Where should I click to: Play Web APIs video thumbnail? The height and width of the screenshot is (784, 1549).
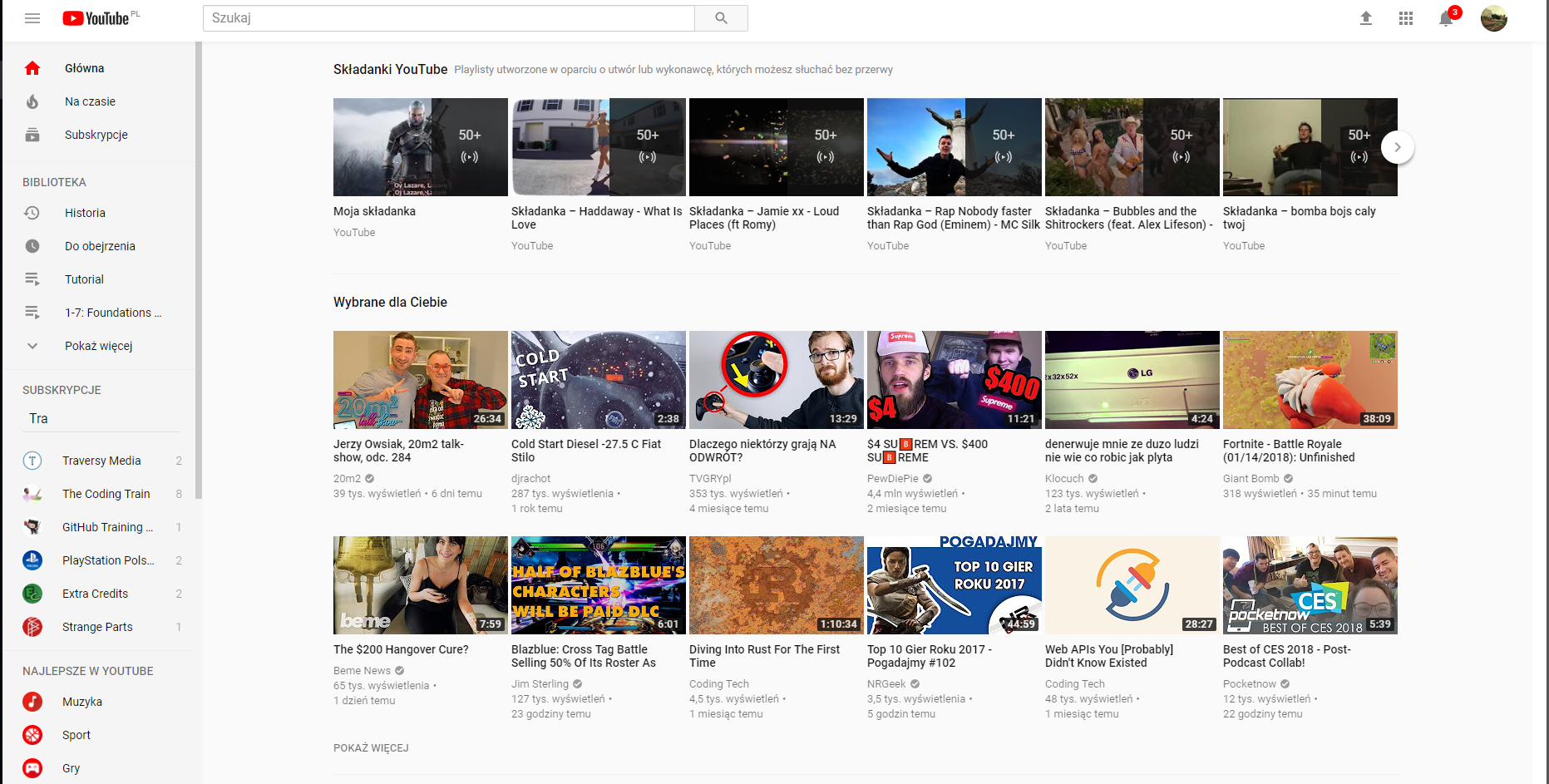point(1132,585)
